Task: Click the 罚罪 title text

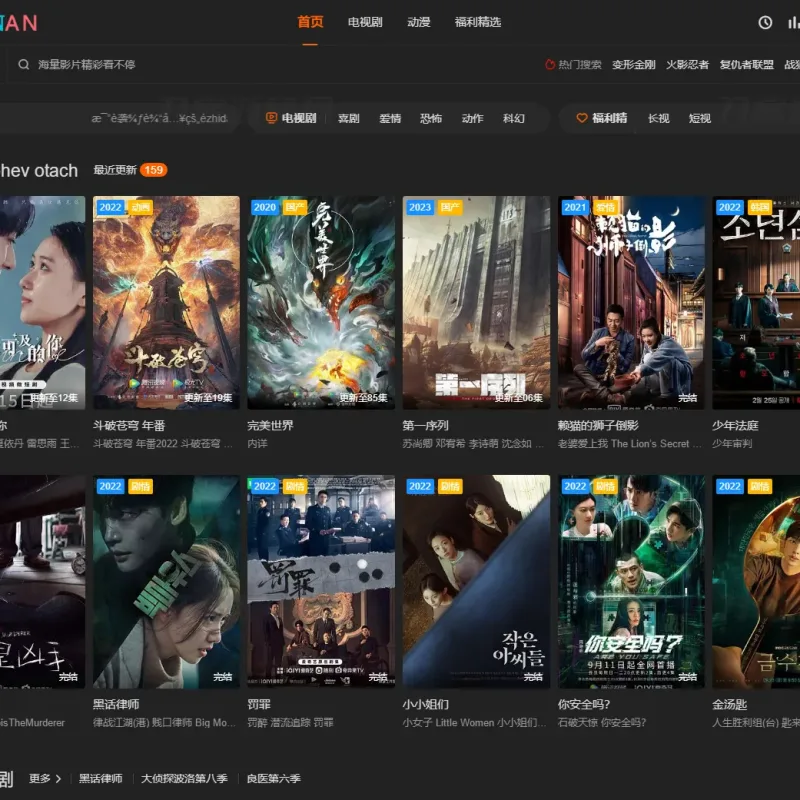Action: (259, 705)
